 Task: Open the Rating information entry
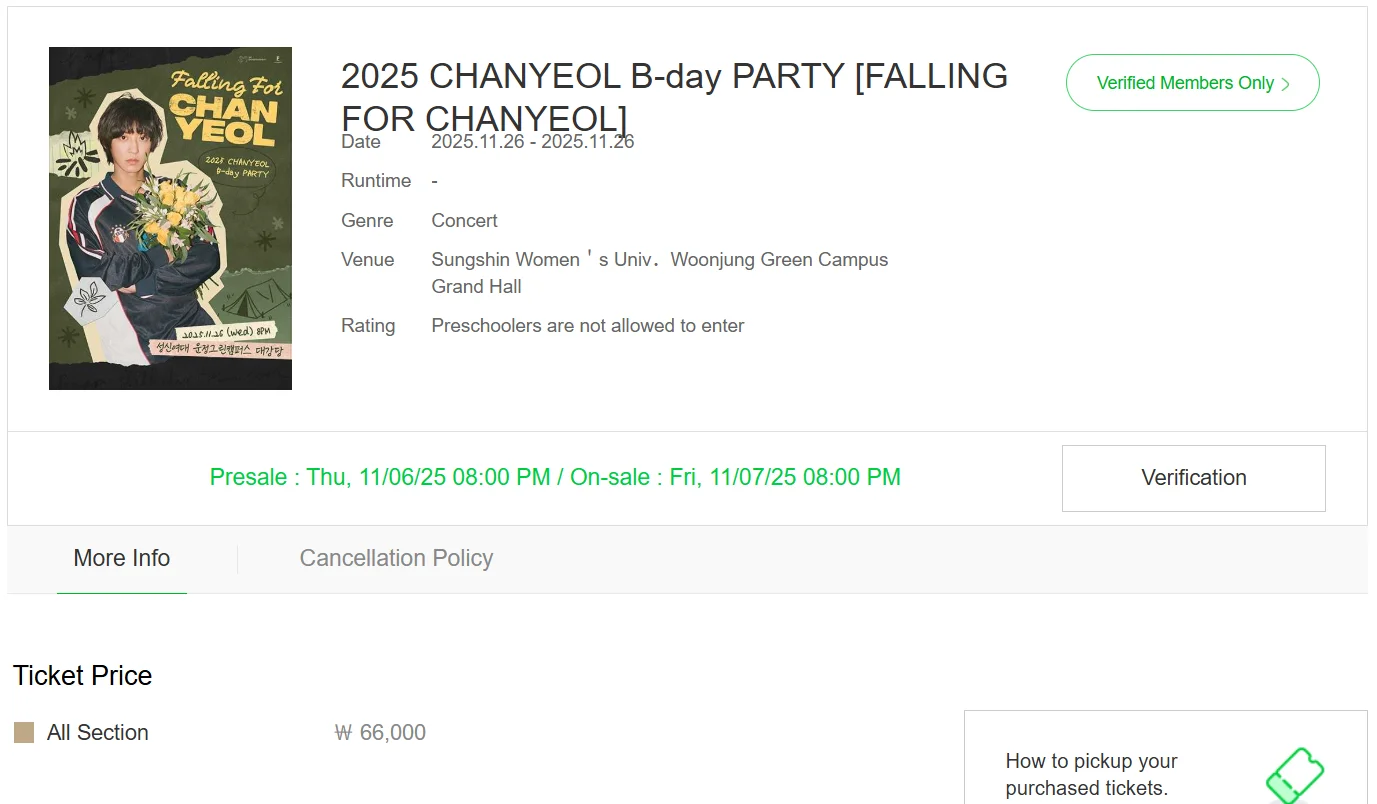pos(587,325)
